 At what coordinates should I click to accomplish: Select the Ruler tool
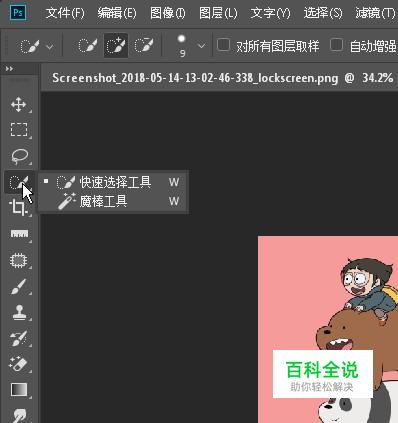click(x=19, y=234)
